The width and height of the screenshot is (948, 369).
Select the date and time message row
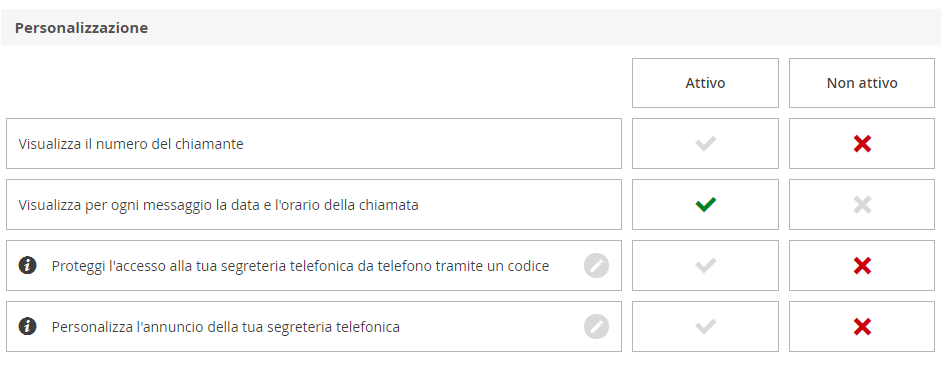314,204
